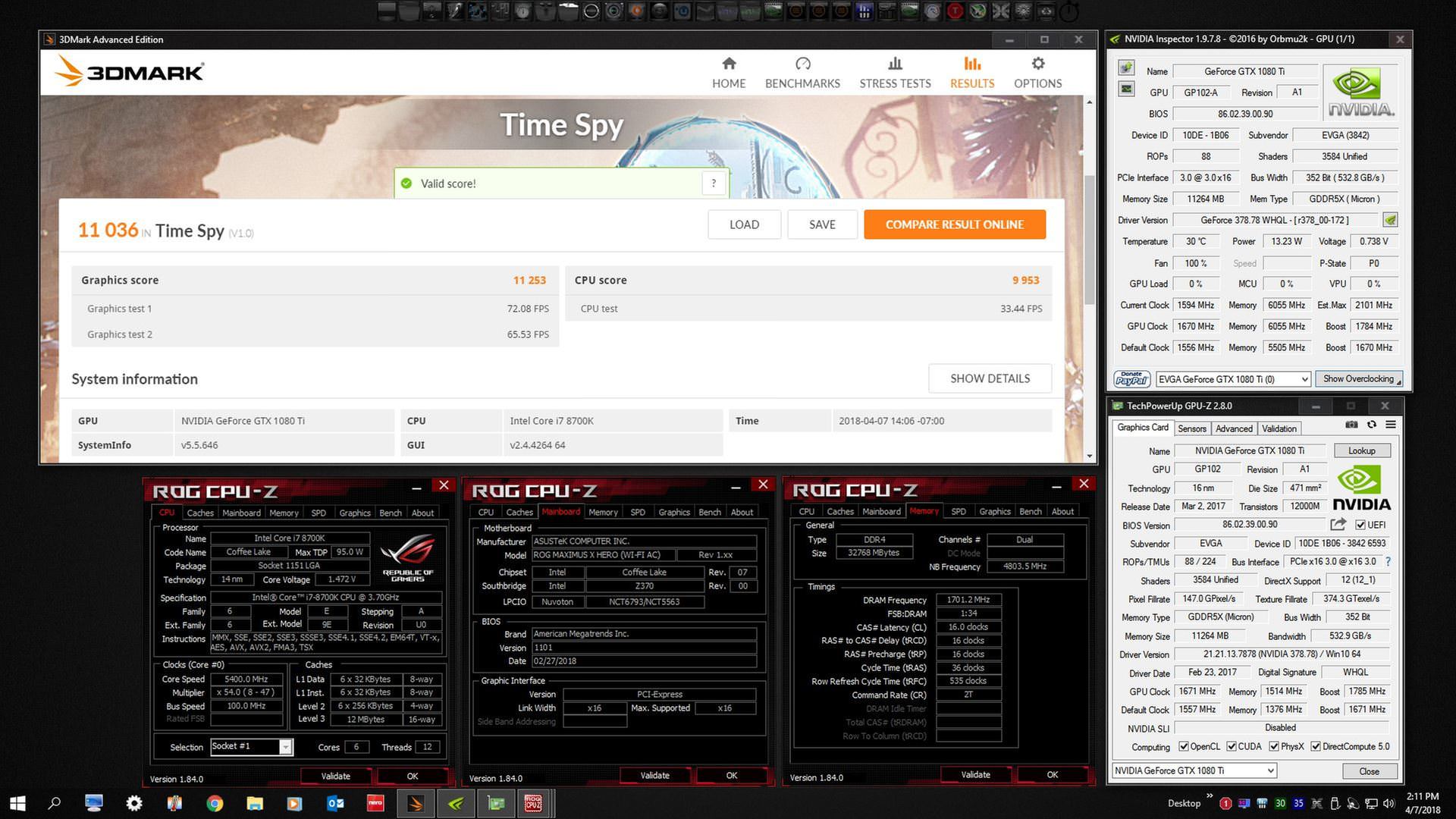Click SHOW DETAILS button
Screen dimensions: 1456x819
pos(990,378)
